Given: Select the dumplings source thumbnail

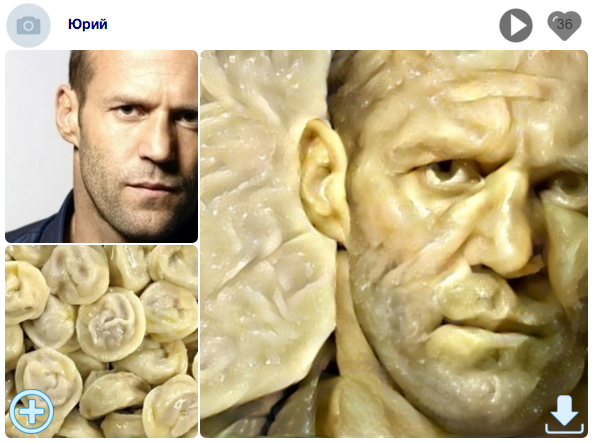Looking at the screenshot, I should [102, 341].
